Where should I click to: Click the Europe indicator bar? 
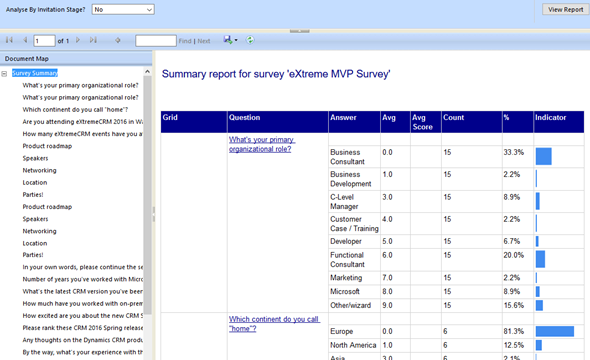click(x=555, y=331)
